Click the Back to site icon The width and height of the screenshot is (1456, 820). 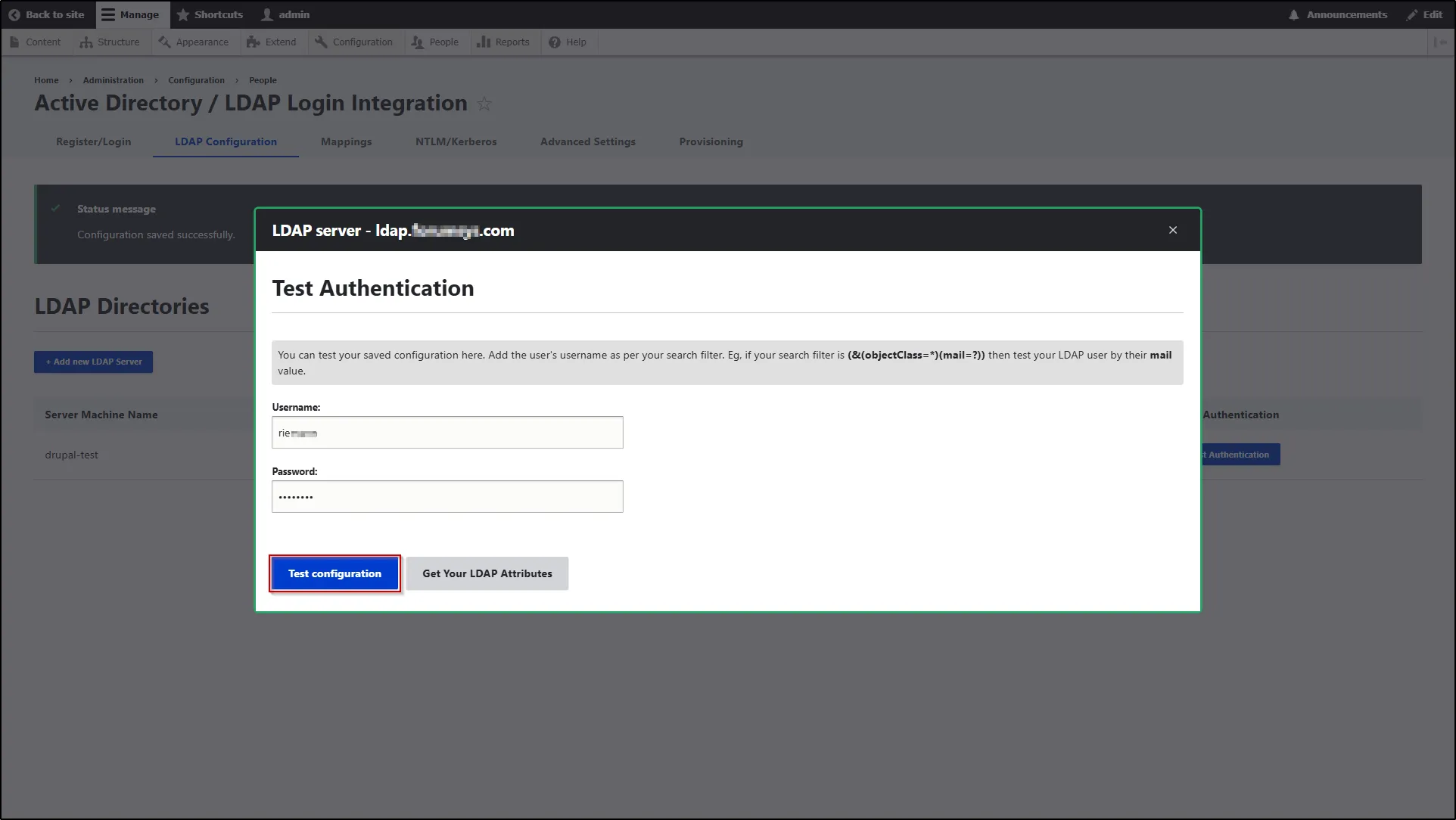click(14, 14)
